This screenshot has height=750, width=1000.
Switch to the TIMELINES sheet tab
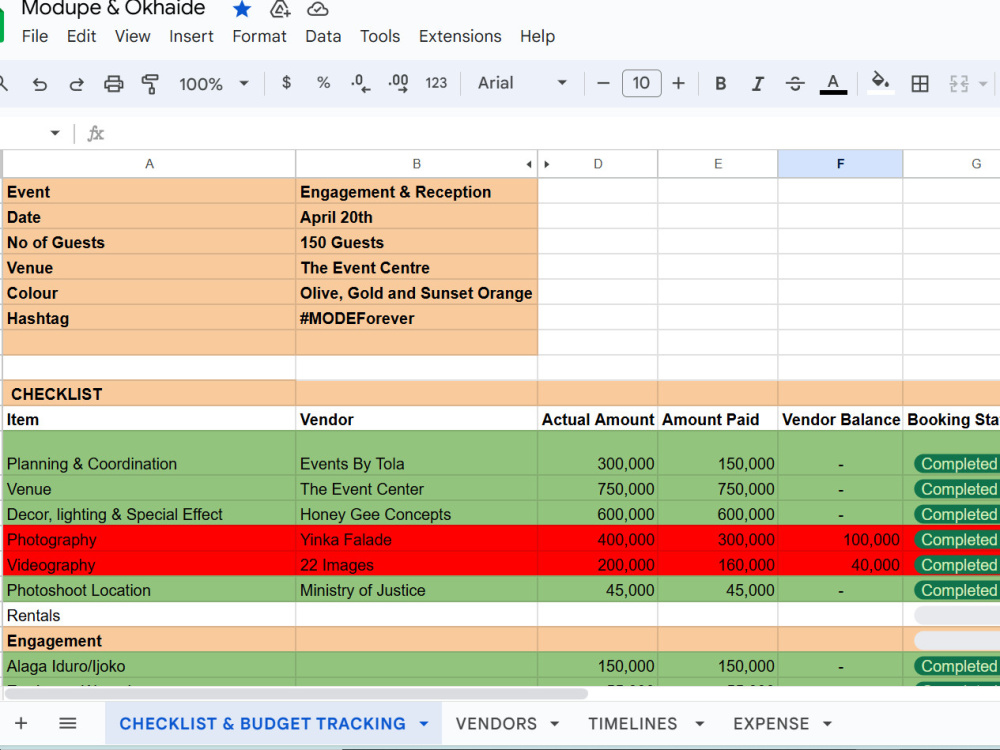click(x=633, y=723)
